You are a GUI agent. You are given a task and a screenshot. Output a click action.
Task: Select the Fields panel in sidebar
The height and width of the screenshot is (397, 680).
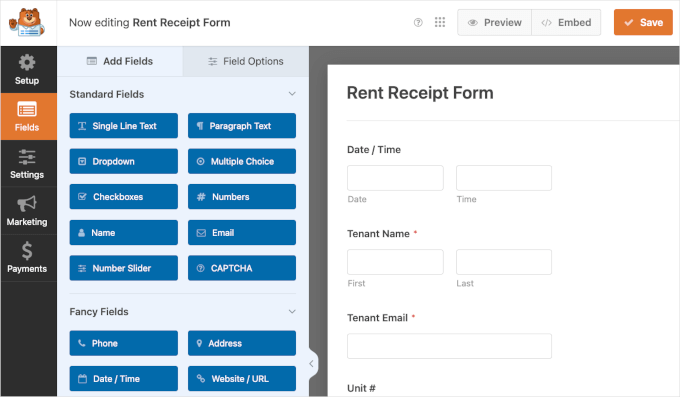27,116
